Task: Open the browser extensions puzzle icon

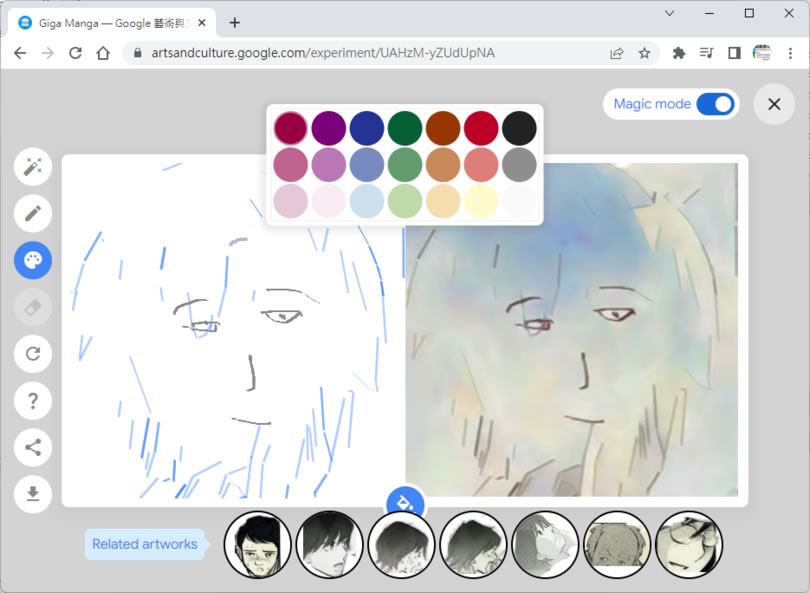Action: coord(679,53)
